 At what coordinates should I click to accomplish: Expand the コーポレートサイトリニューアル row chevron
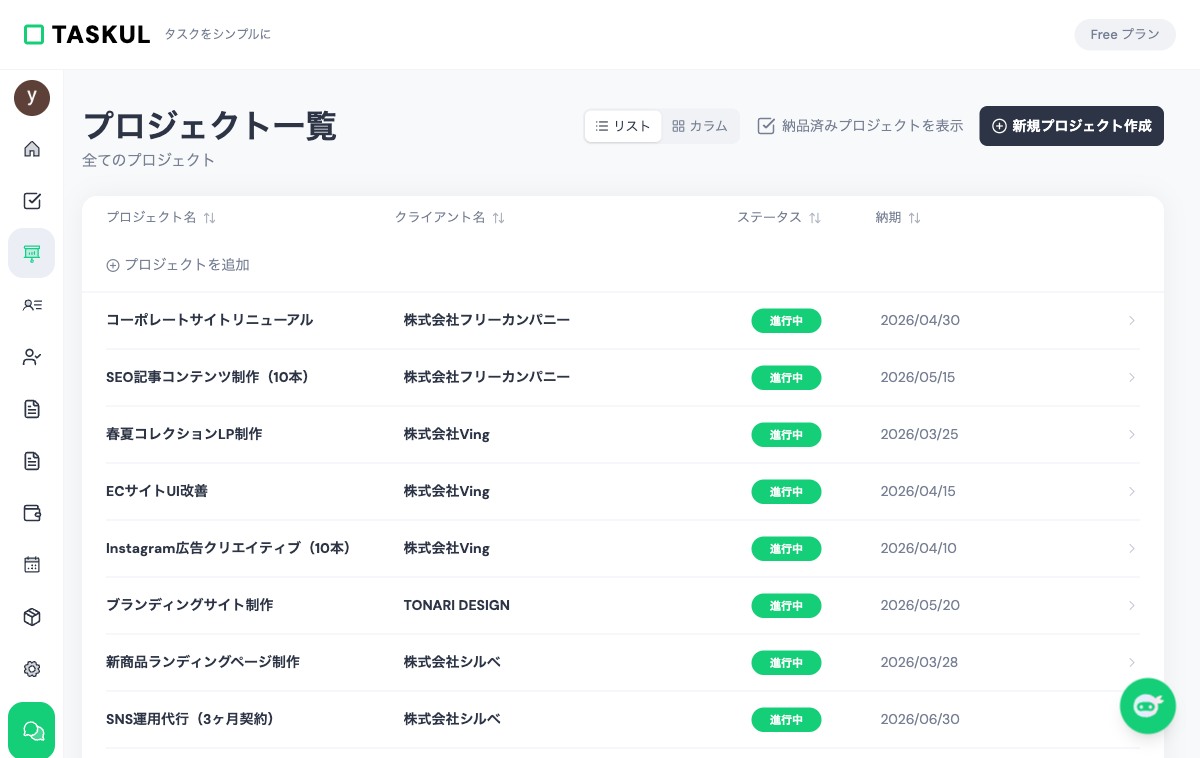(x=1132, y=321)
